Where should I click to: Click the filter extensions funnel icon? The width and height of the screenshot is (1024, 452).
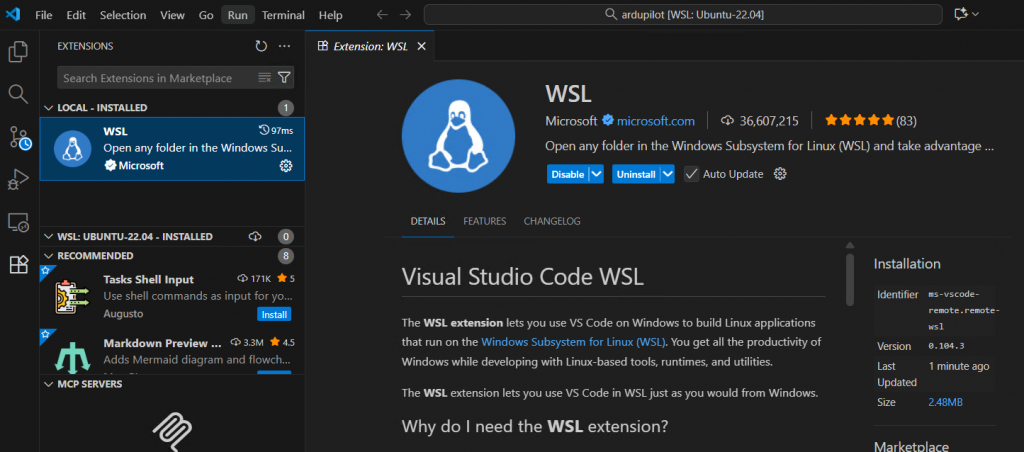284,77
